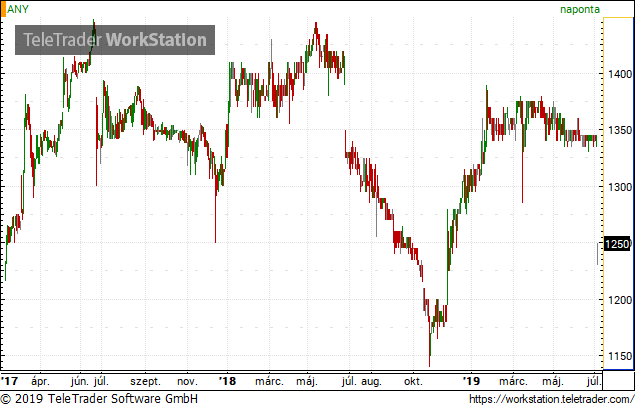The width and height of the screenshot is (635, 408).
Task: Click the 1400 price axis label
Action: (620, 74)
